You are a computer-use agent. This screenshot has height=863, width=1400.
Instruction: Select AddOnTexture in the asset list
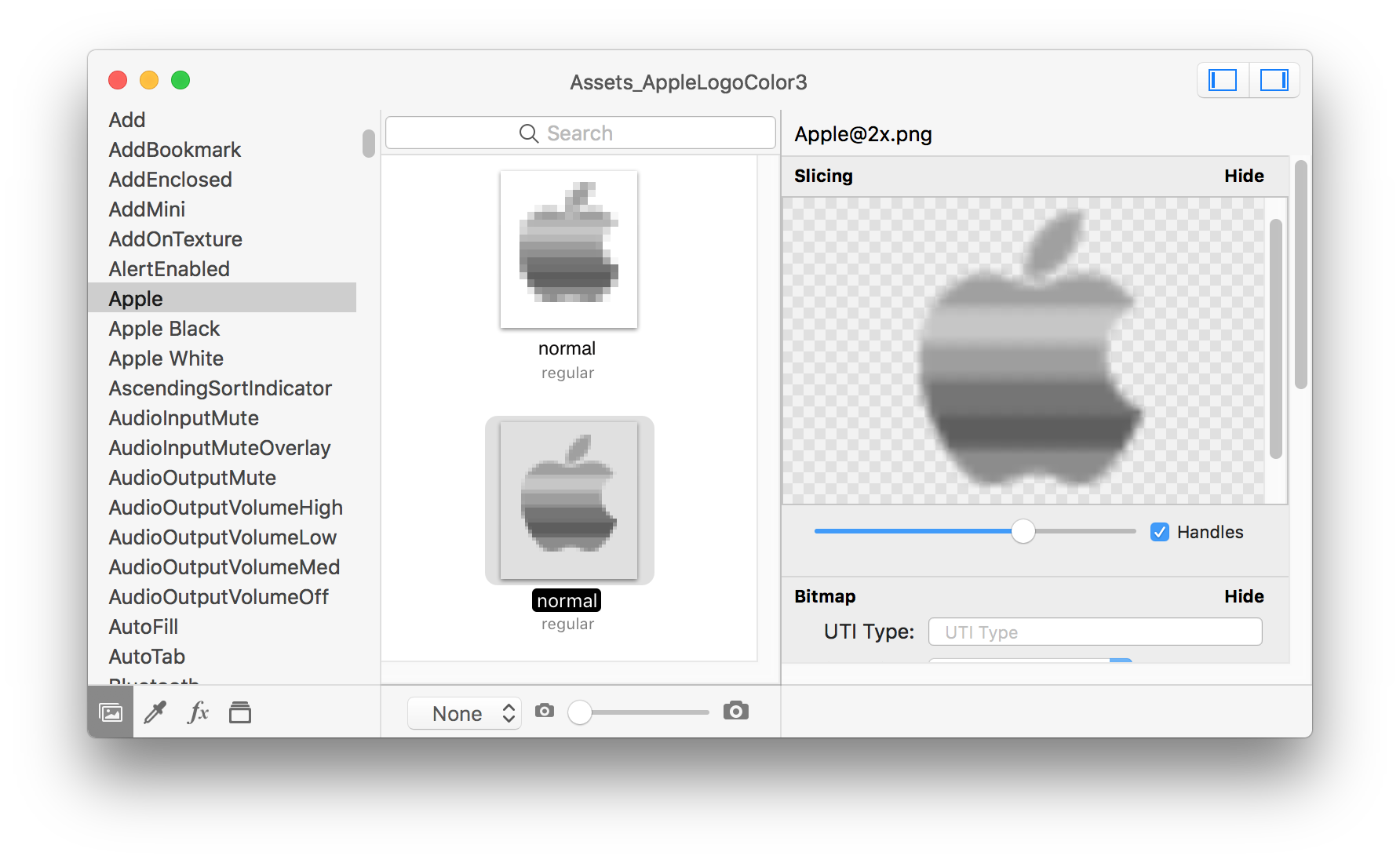(x=222, y=239)
